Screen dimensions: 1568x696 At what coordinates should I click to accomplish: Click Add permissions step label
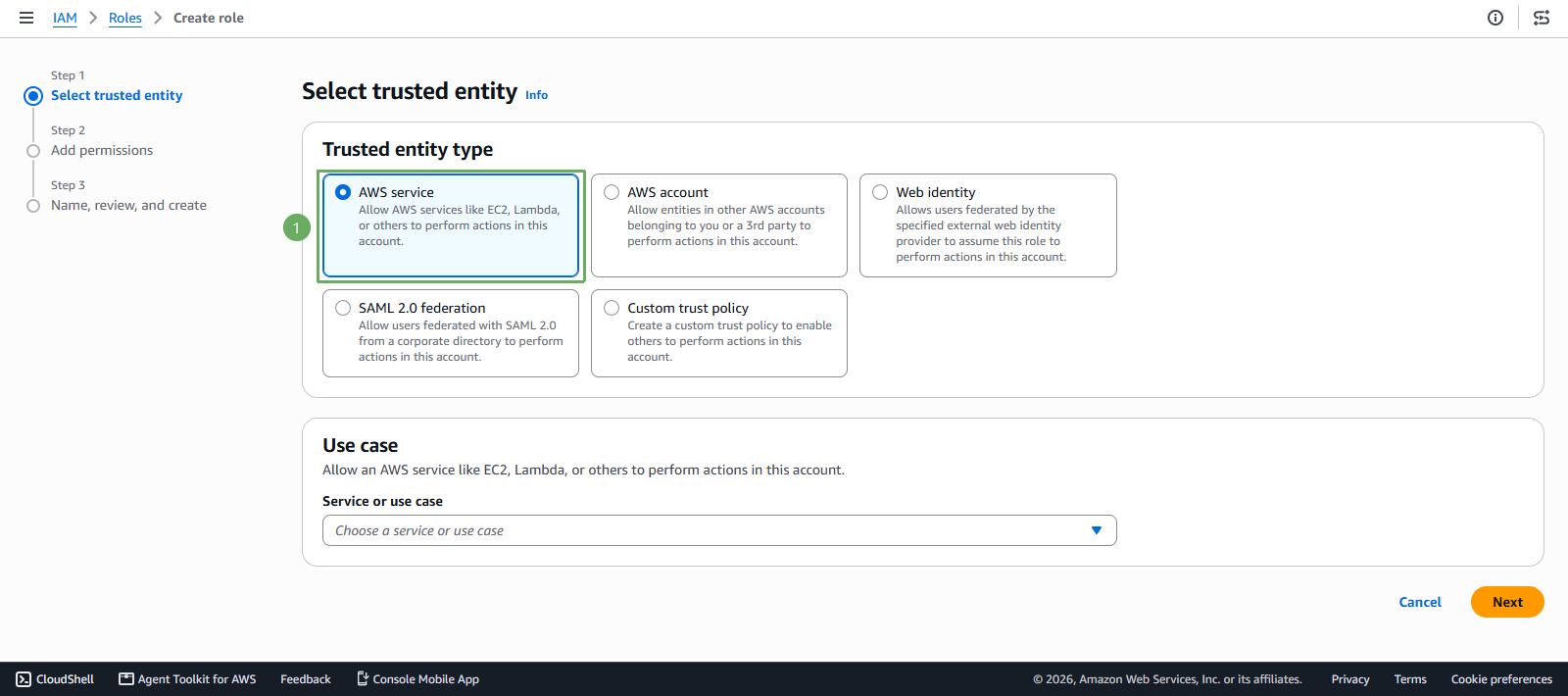[102, 150]
